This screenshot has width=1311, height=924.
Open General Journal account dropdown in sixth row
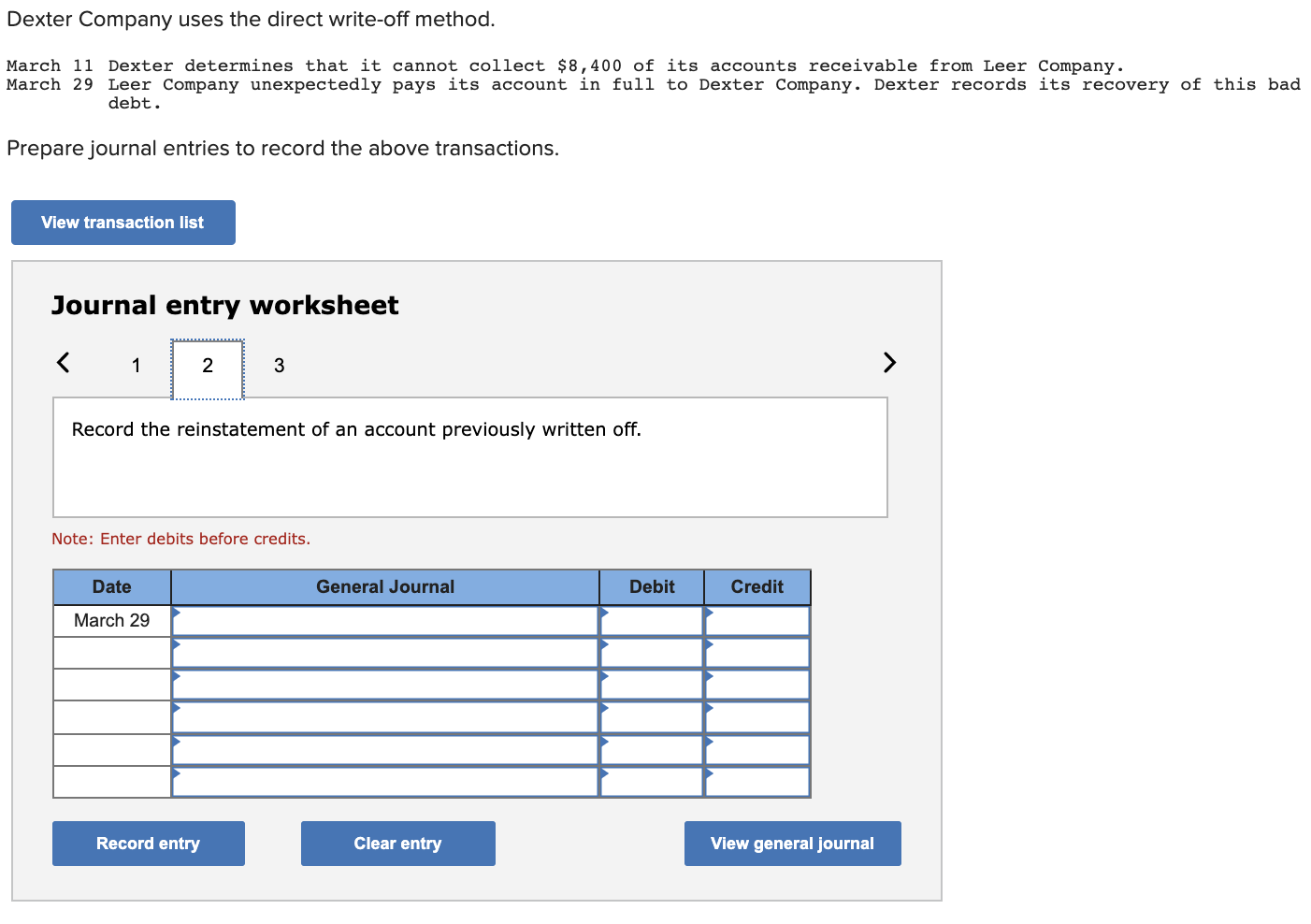point(385,782)
